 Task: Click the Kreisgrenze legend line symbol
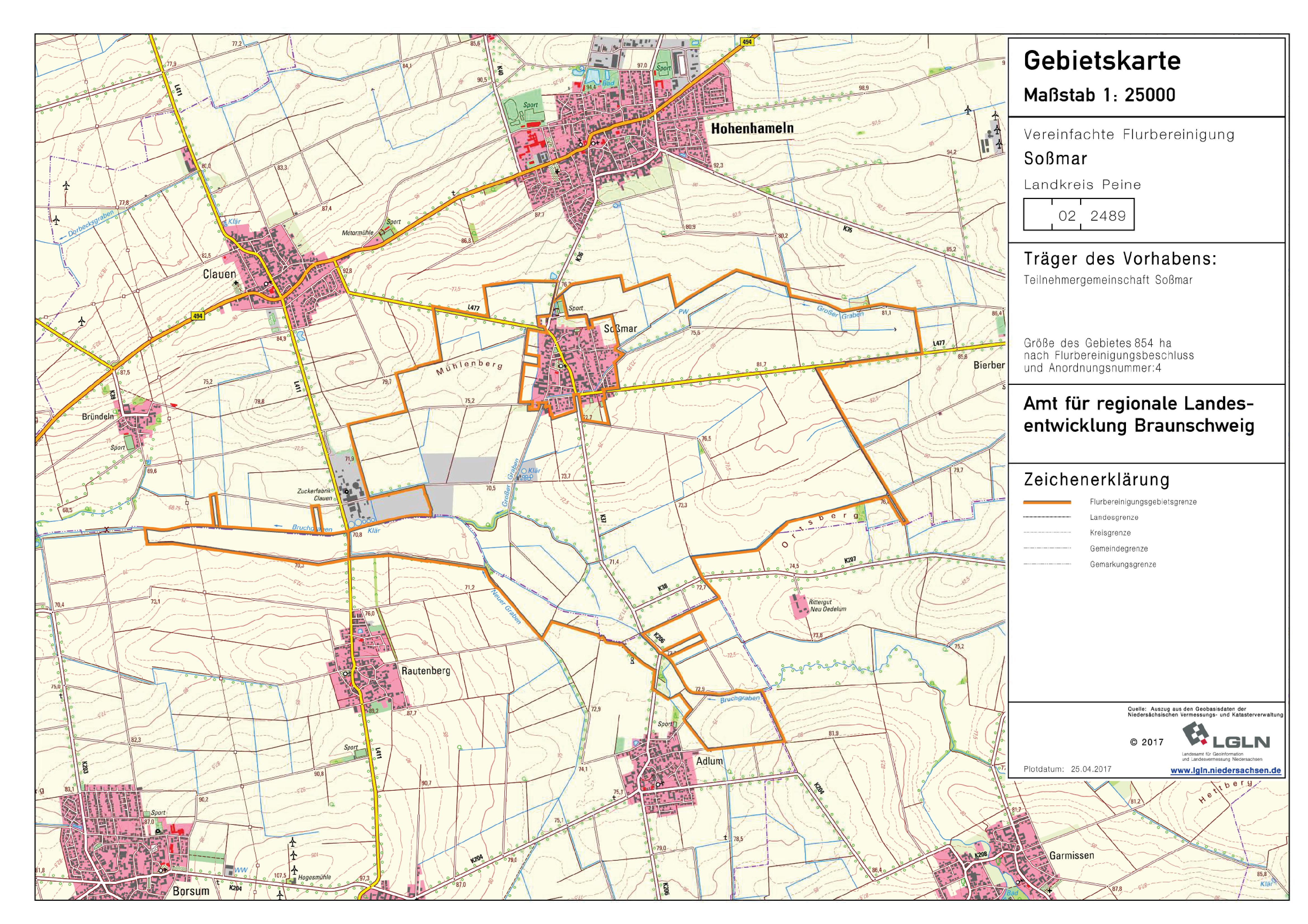coord(1047,533)
